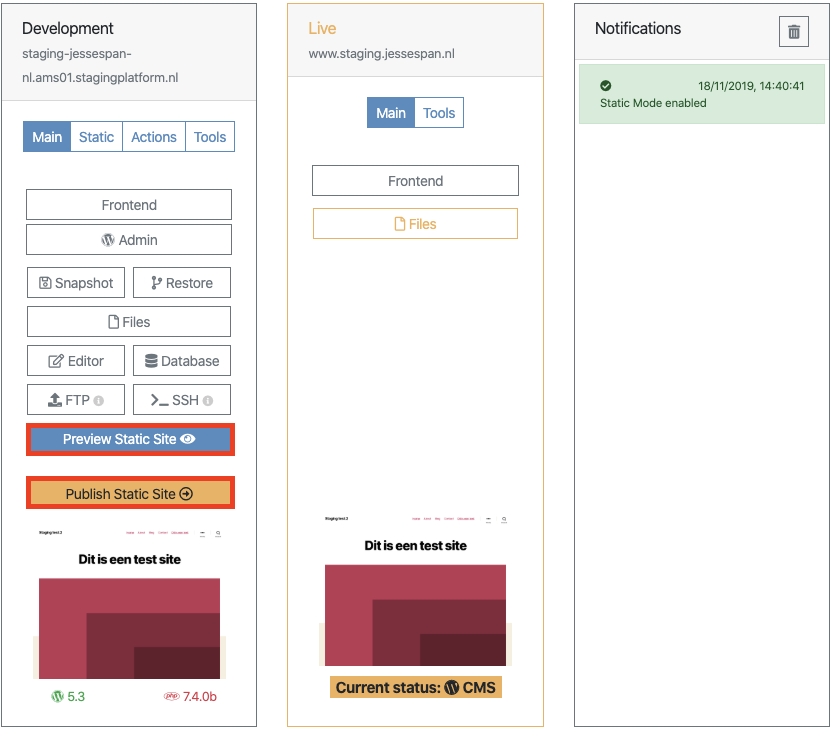
Task: Open the Live Frontend button
Action: pyautogui.click(x=415, y=181)
